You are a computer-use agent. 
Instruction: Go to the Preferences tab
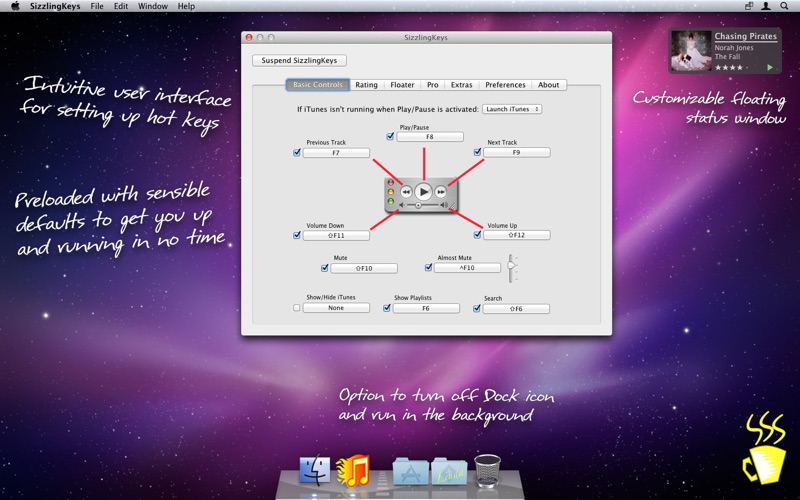coord(505,85)
